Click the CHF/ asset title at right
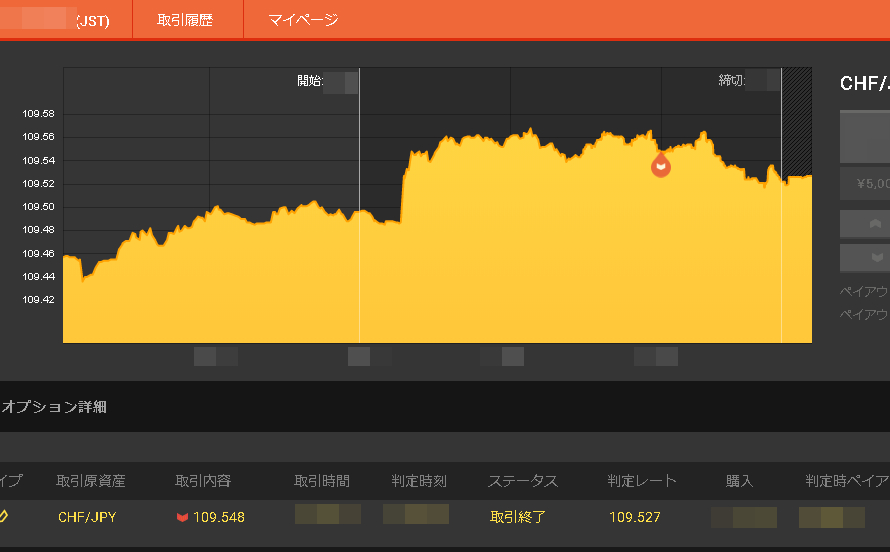The image size is (890, 552). (x=864, y=84)
